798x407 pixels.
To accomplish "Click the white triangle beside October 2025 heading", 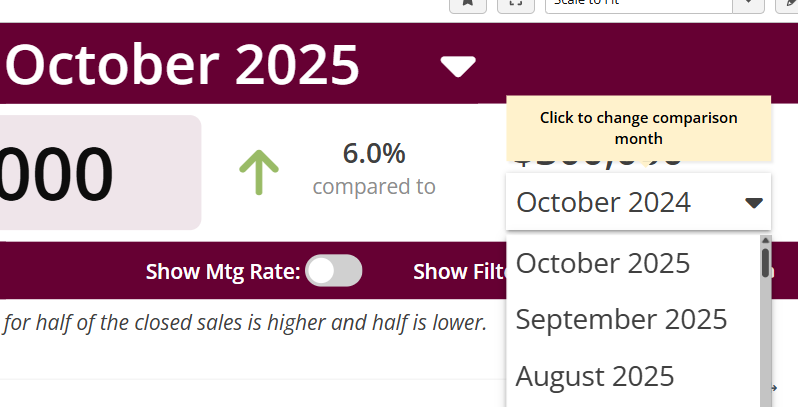I will pos(458,67).
